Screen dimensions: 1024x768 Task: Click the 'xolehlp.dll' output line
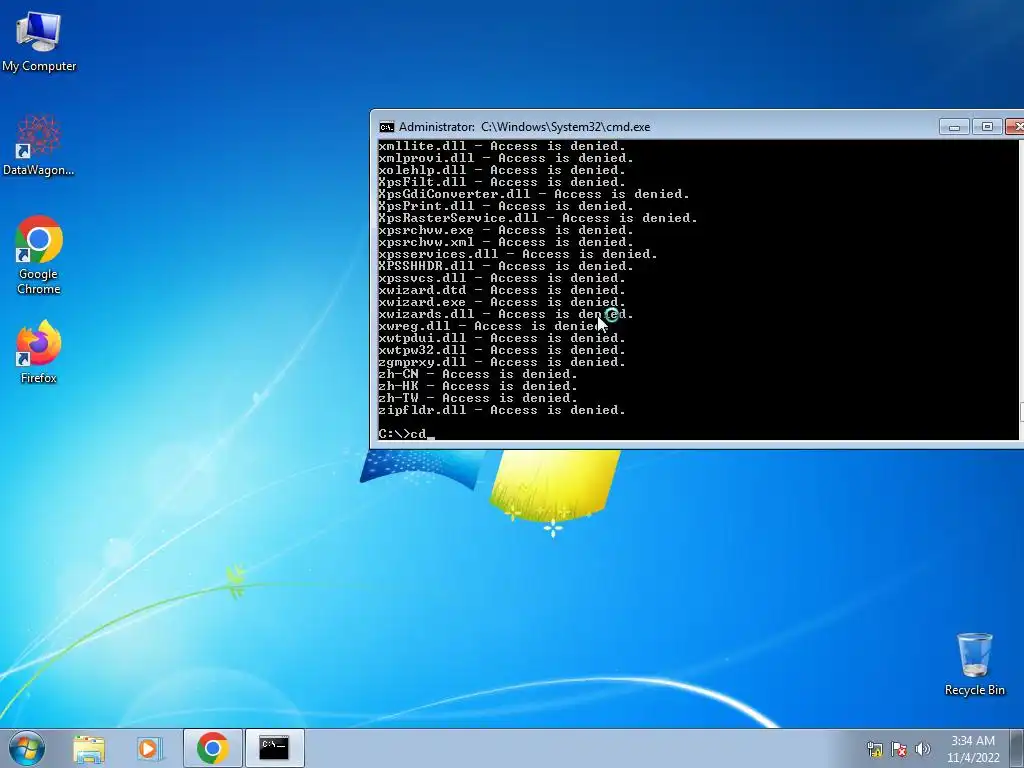(502, 170)
